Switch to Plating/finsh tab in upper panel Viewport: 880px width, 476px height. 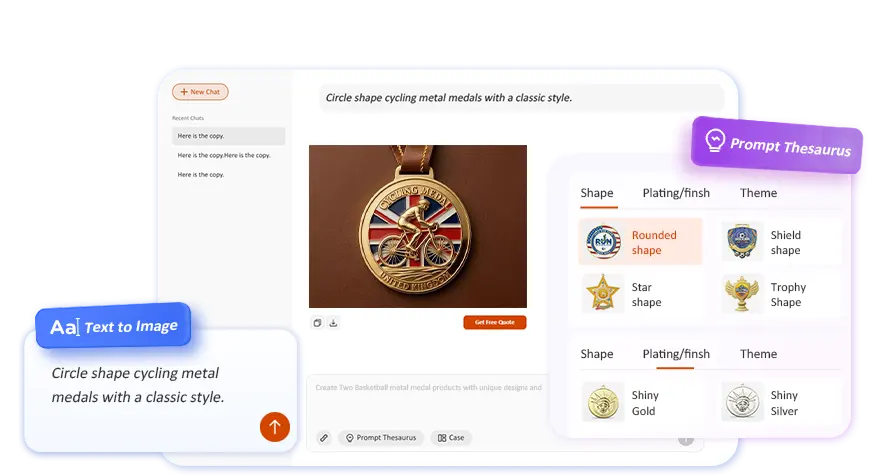676,193
